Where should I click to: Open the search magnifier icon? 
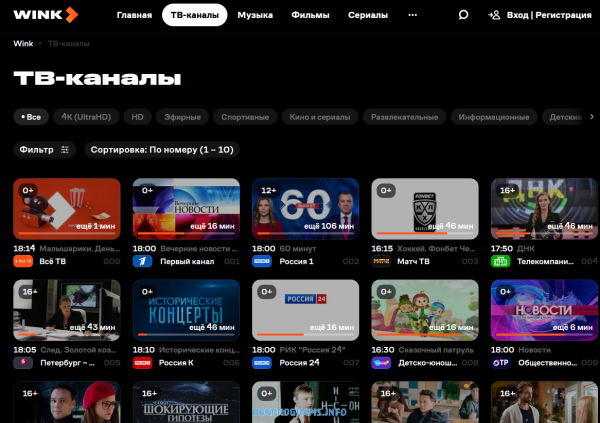[x=463, y=15]
